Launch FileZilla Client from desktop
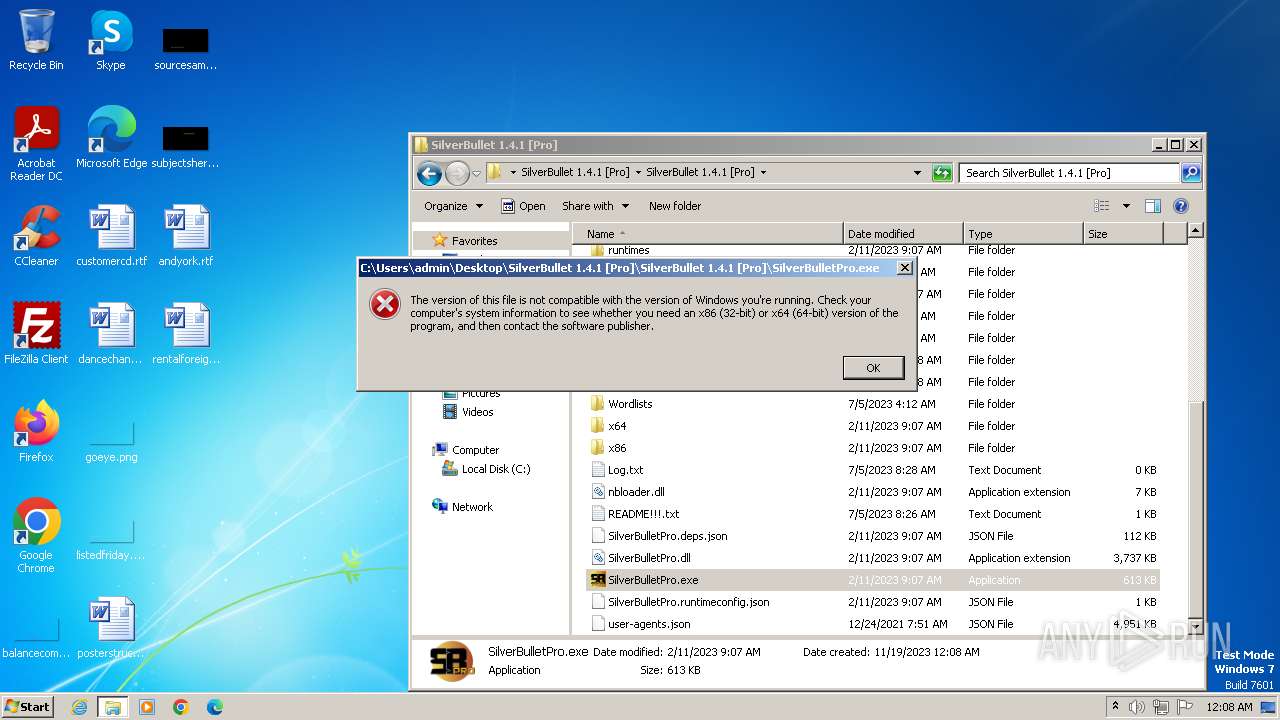Image resolution: width=1280 pixels, height=720 pixels. click(x=36, y=334)
